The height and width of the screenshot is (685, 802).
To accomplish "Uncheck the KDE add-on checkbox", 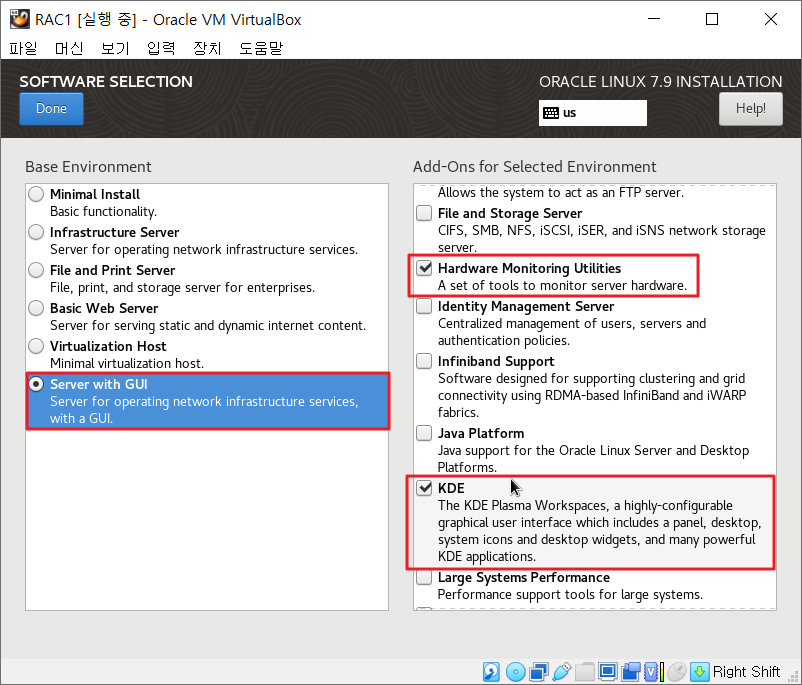I will click(424, 488).
